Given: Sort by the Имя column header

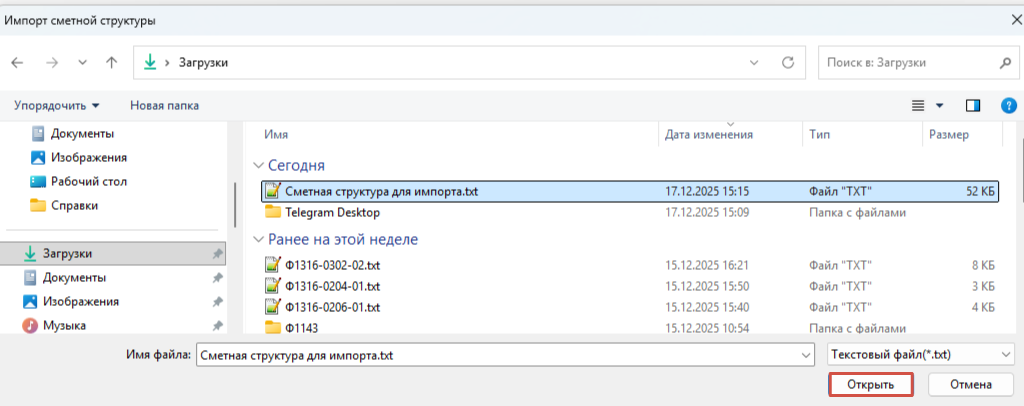Looking at the screenshot, I should (276, 134).
